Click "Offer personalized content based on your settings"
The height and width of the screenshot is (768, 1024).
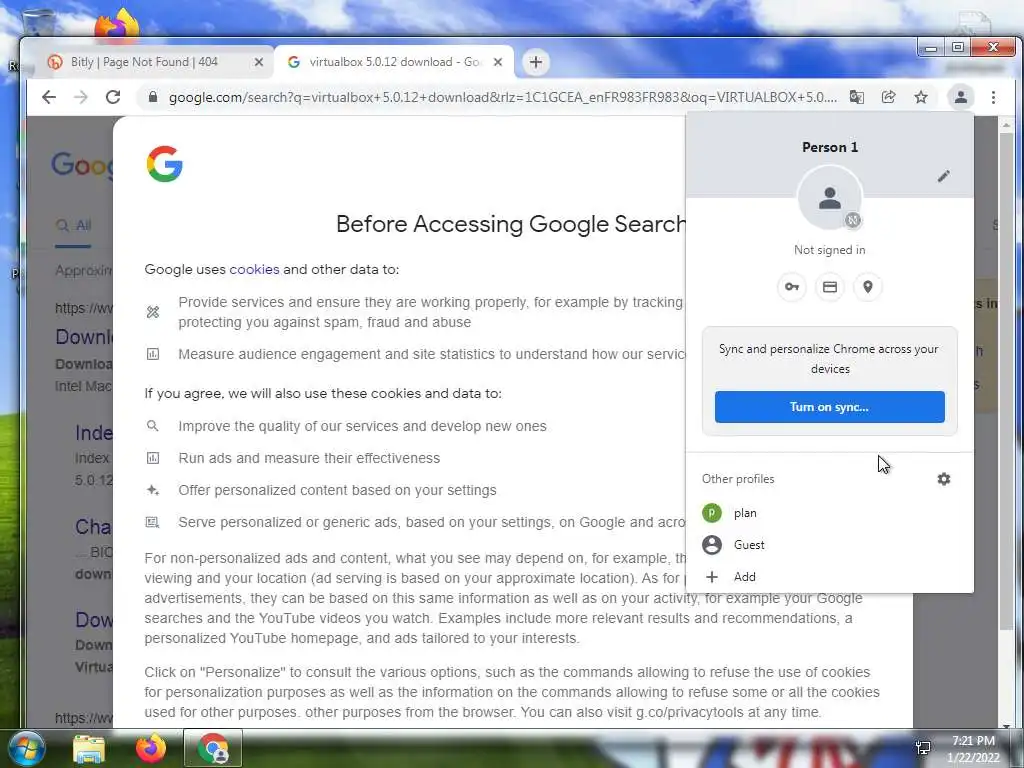pyautogui.click(x=337, y=490)
